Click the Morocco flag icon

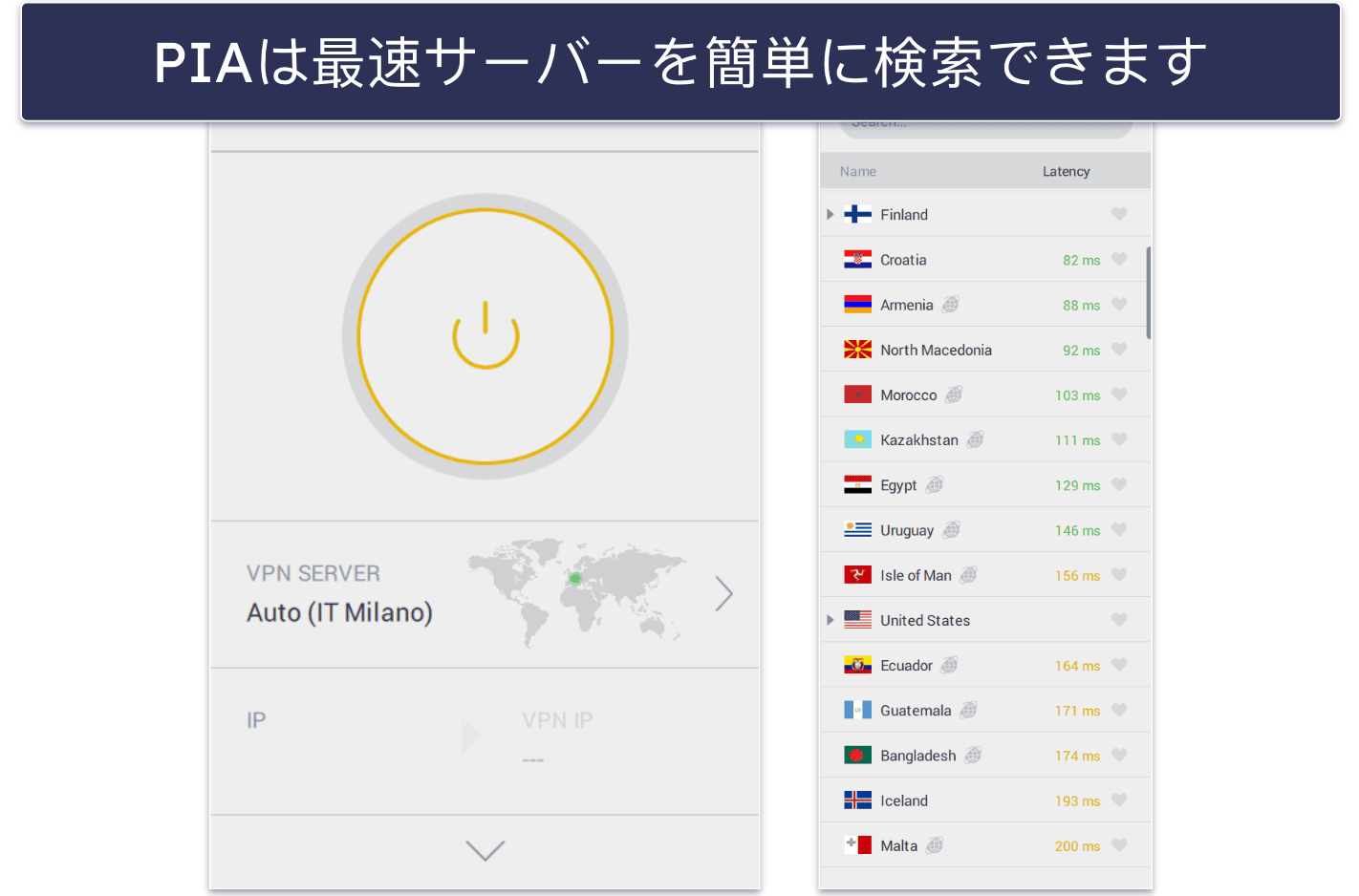click(857, 395)
